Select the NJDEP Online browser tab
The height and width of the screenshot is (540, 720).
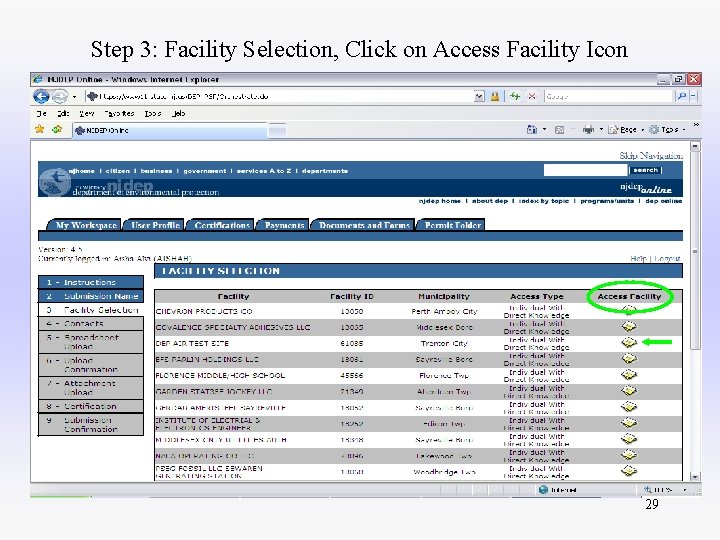(169, 130)
